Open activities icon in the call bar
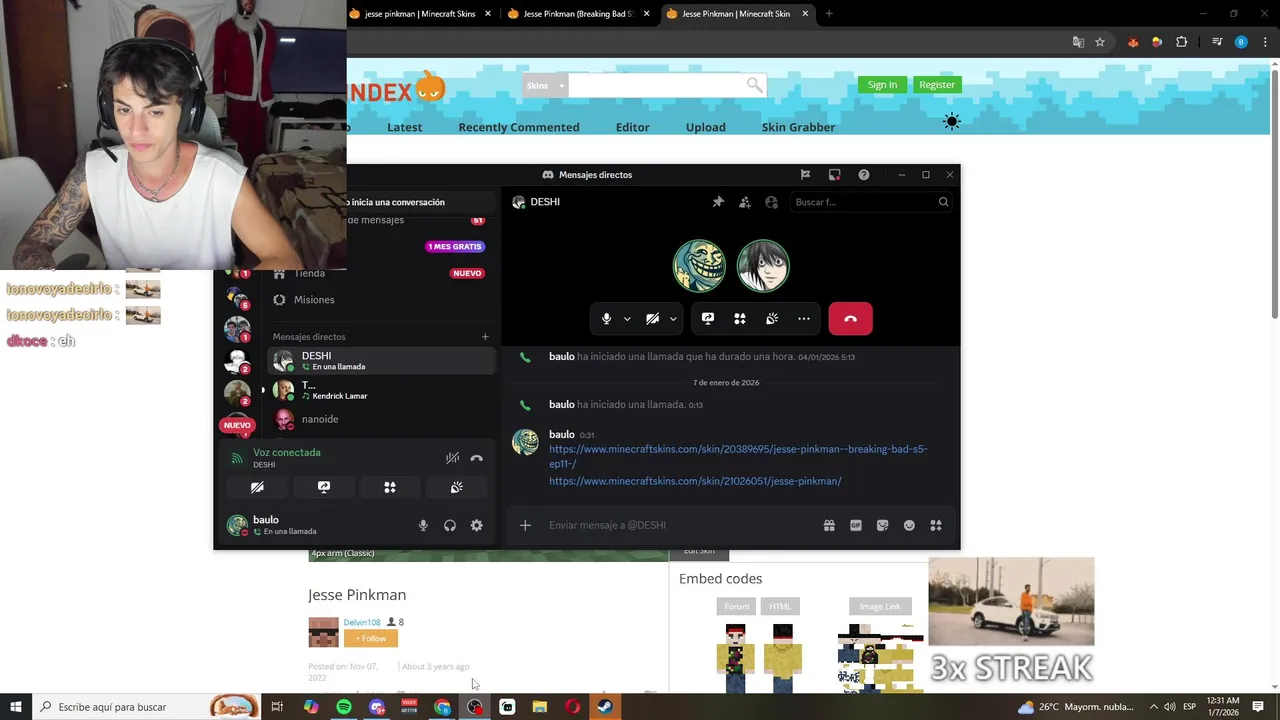This screenshot has height=720, width=1280. 740,319
